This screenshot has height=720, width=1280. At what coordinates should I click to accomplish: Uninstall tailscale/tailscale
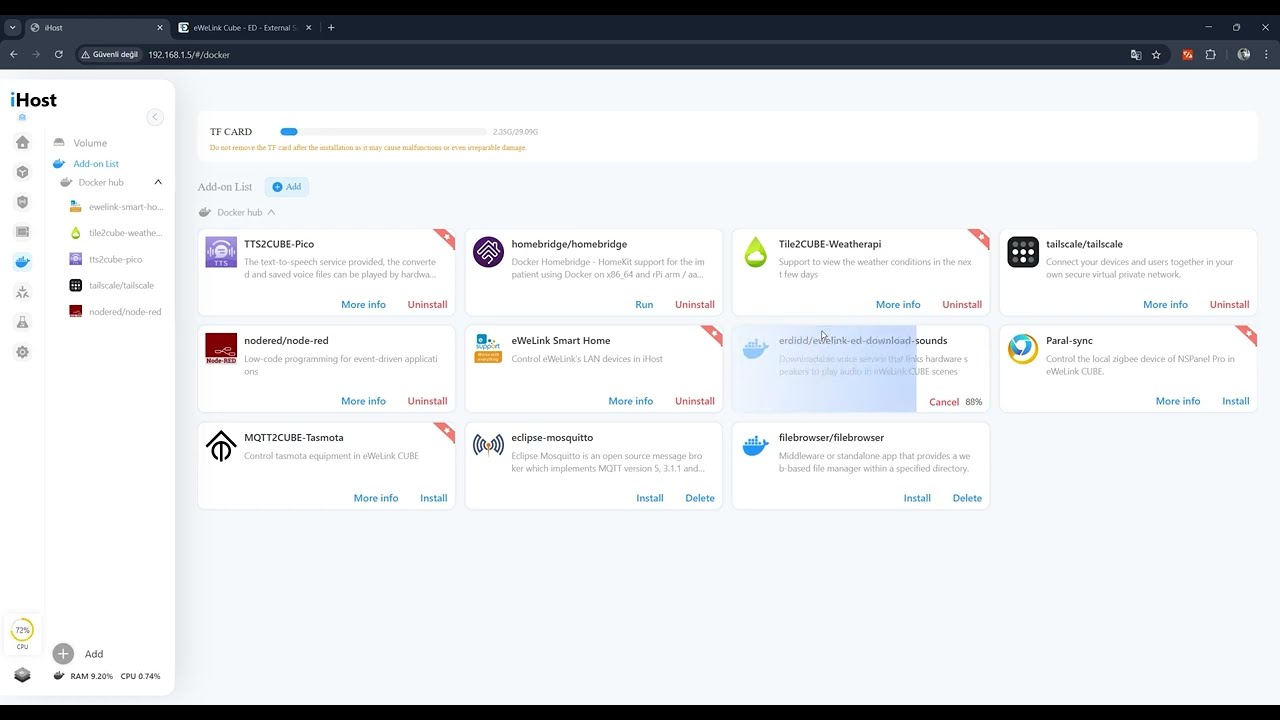(x=1229, y=305)
